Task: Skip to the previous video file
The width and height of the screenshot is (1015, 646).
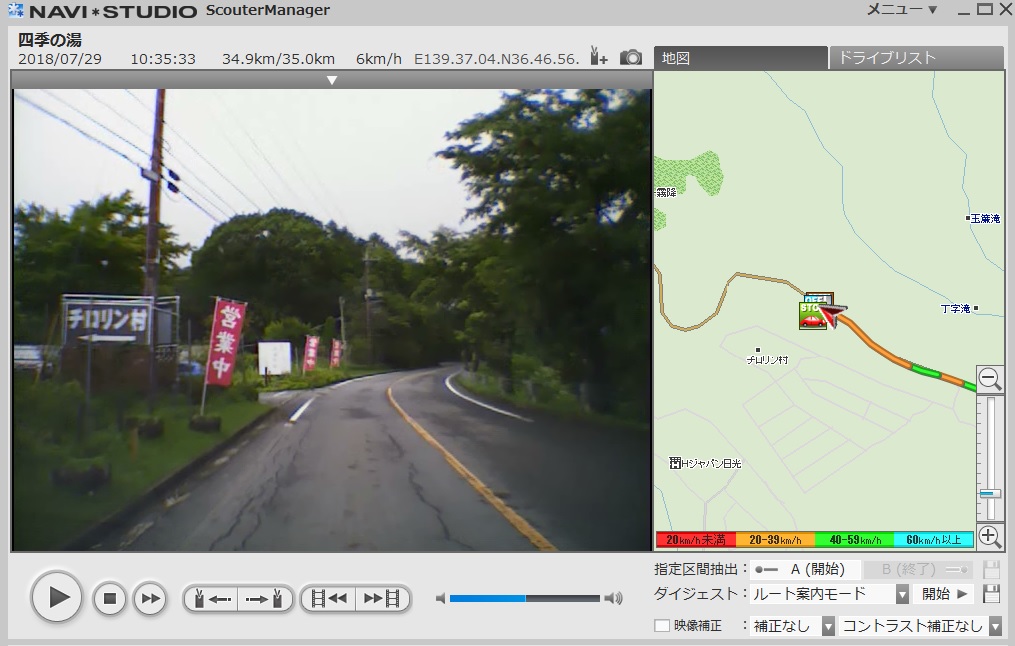Action: (329, 598)
